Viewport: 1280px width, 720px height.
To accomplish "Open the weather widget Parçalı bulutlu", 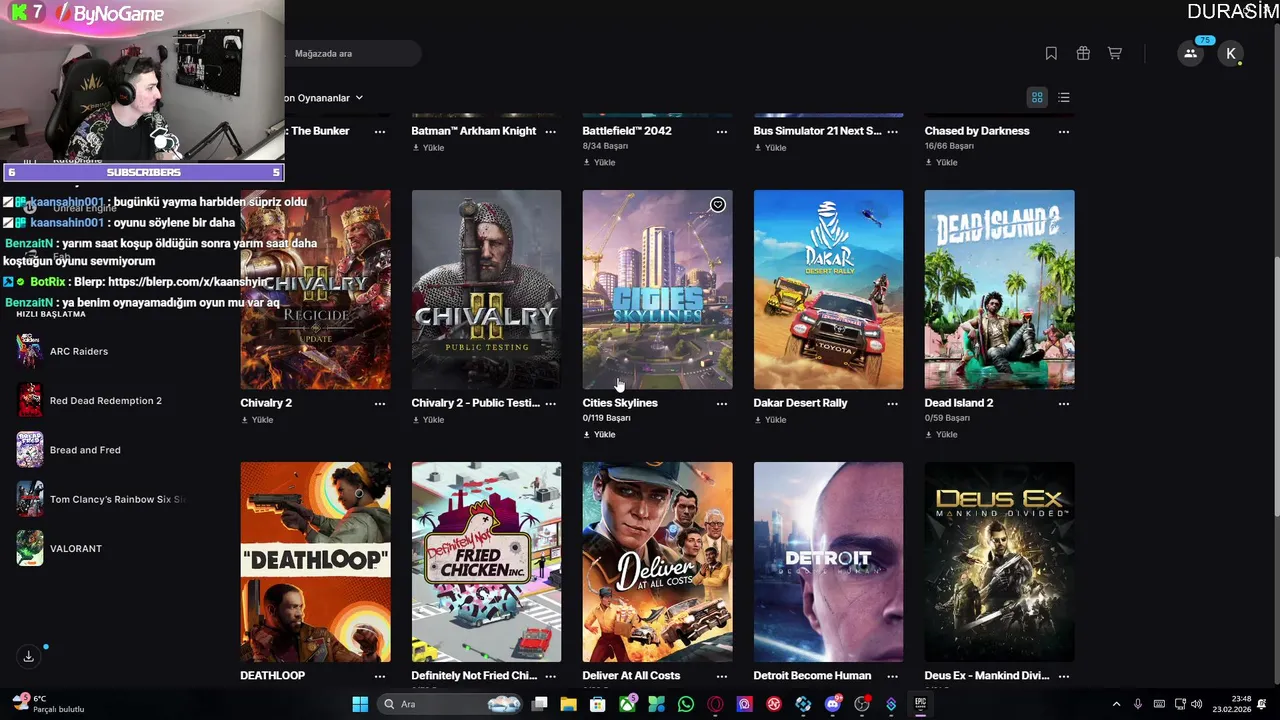I will (48, 704).
